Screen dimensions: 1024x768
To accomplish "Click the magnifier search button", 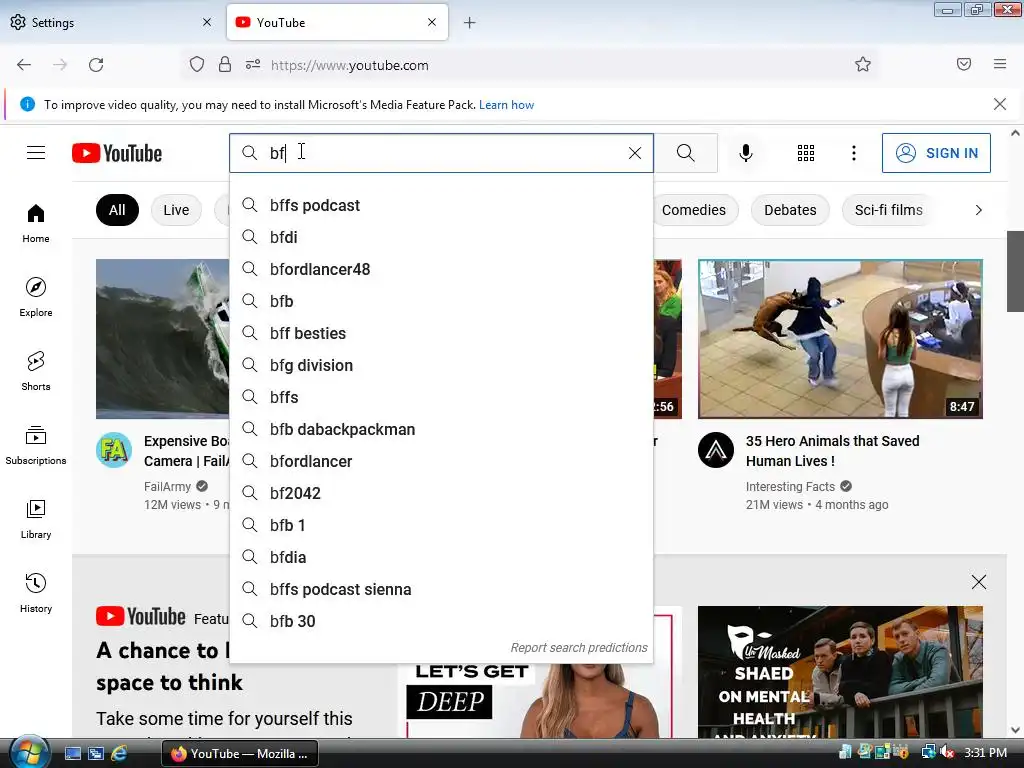I will coord(686,153).
